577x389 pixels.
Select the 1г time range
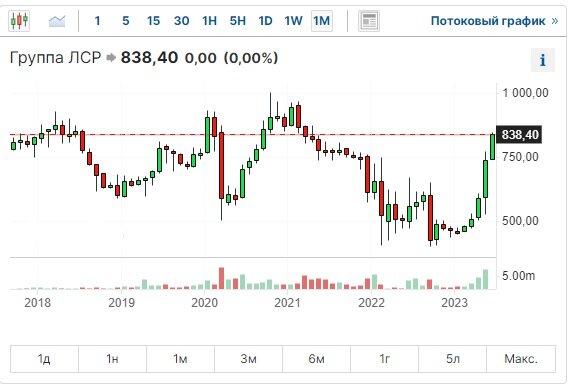coord(385,359)
